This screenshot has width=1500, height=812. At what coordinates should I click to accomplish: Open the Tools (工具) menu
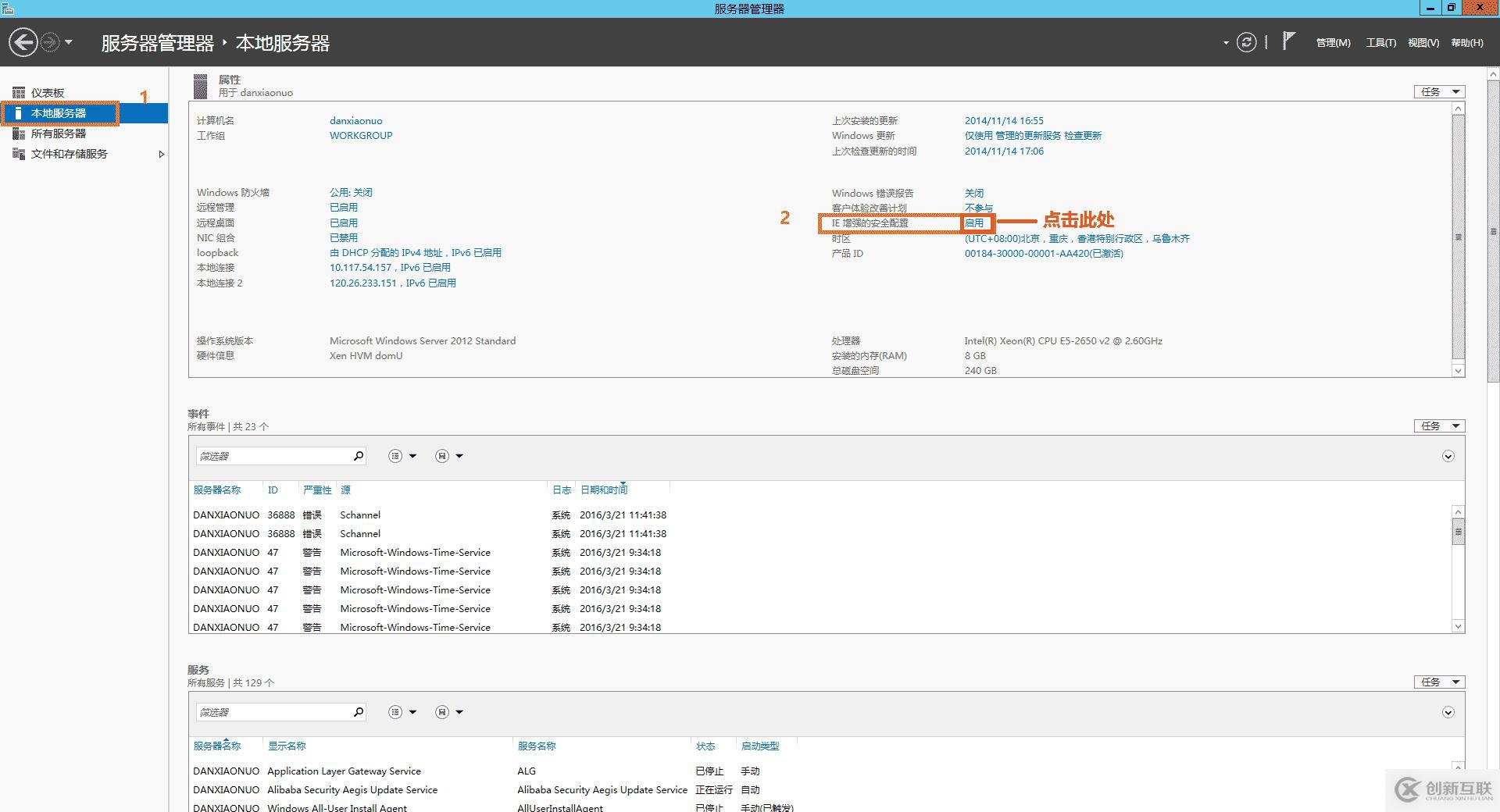tap(1380, 43)
